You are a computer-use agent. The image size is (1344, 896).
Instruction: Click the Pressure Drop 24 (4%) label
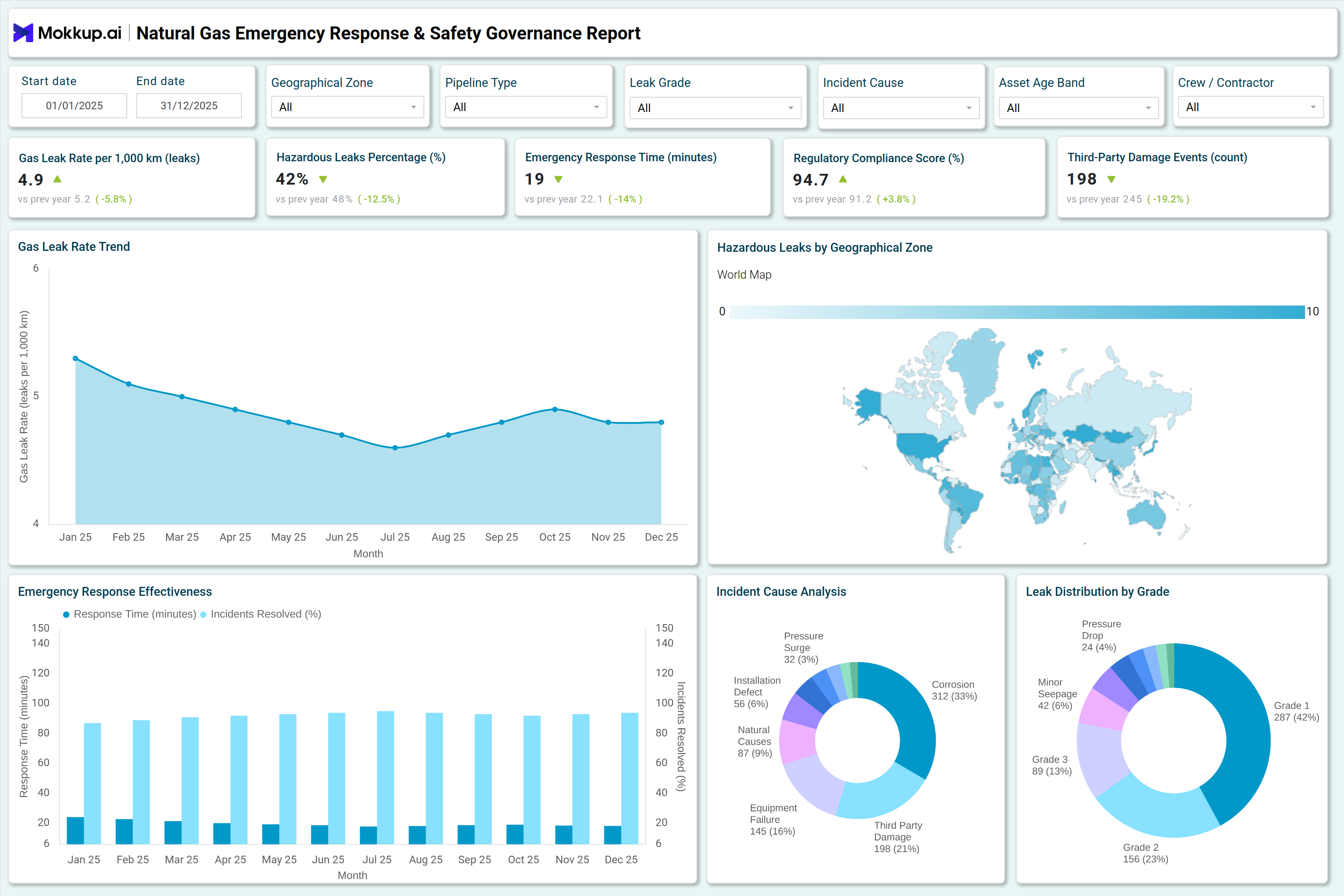point(1101,635)
